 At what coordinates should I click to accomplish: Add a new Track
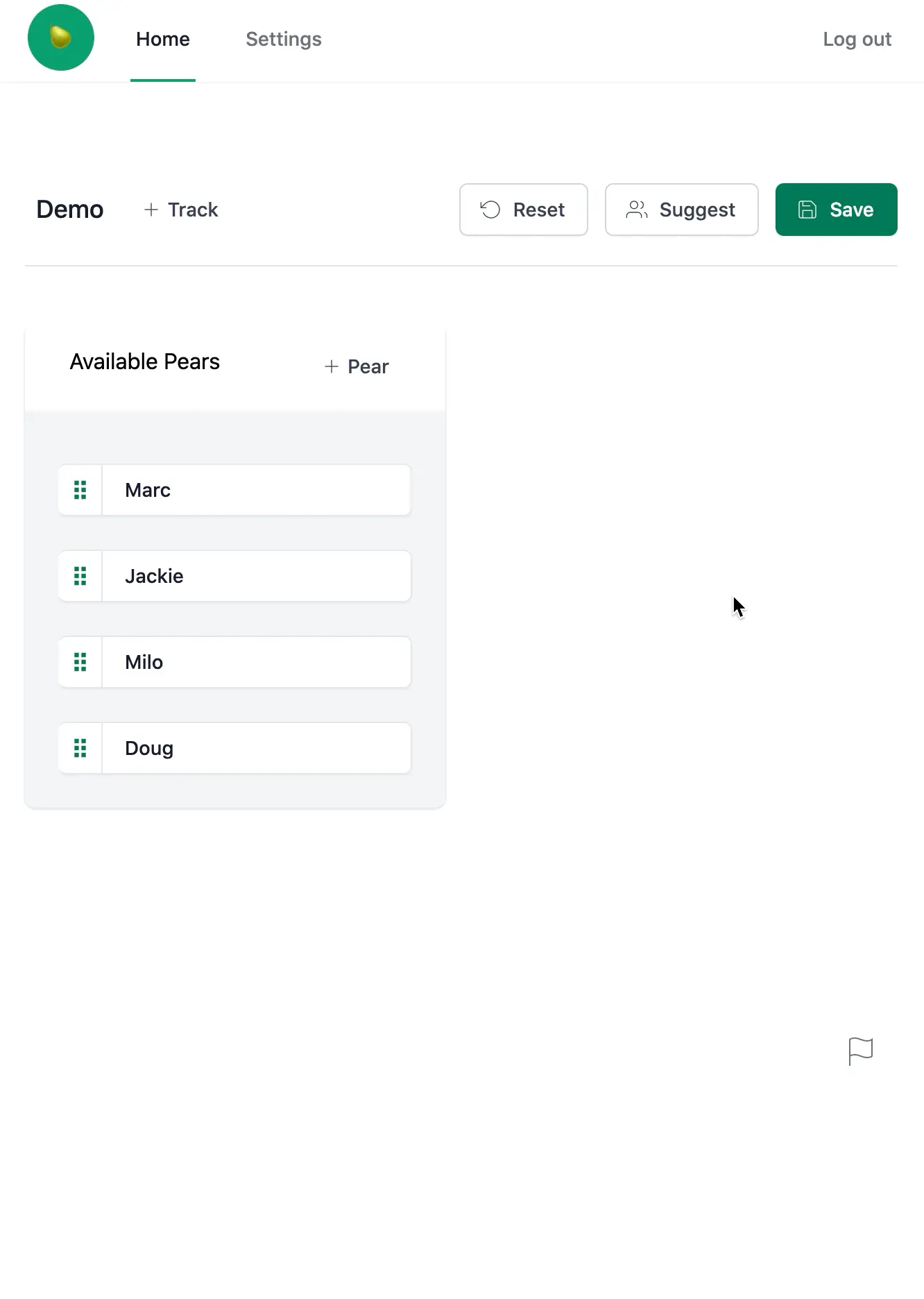point(181,210)
